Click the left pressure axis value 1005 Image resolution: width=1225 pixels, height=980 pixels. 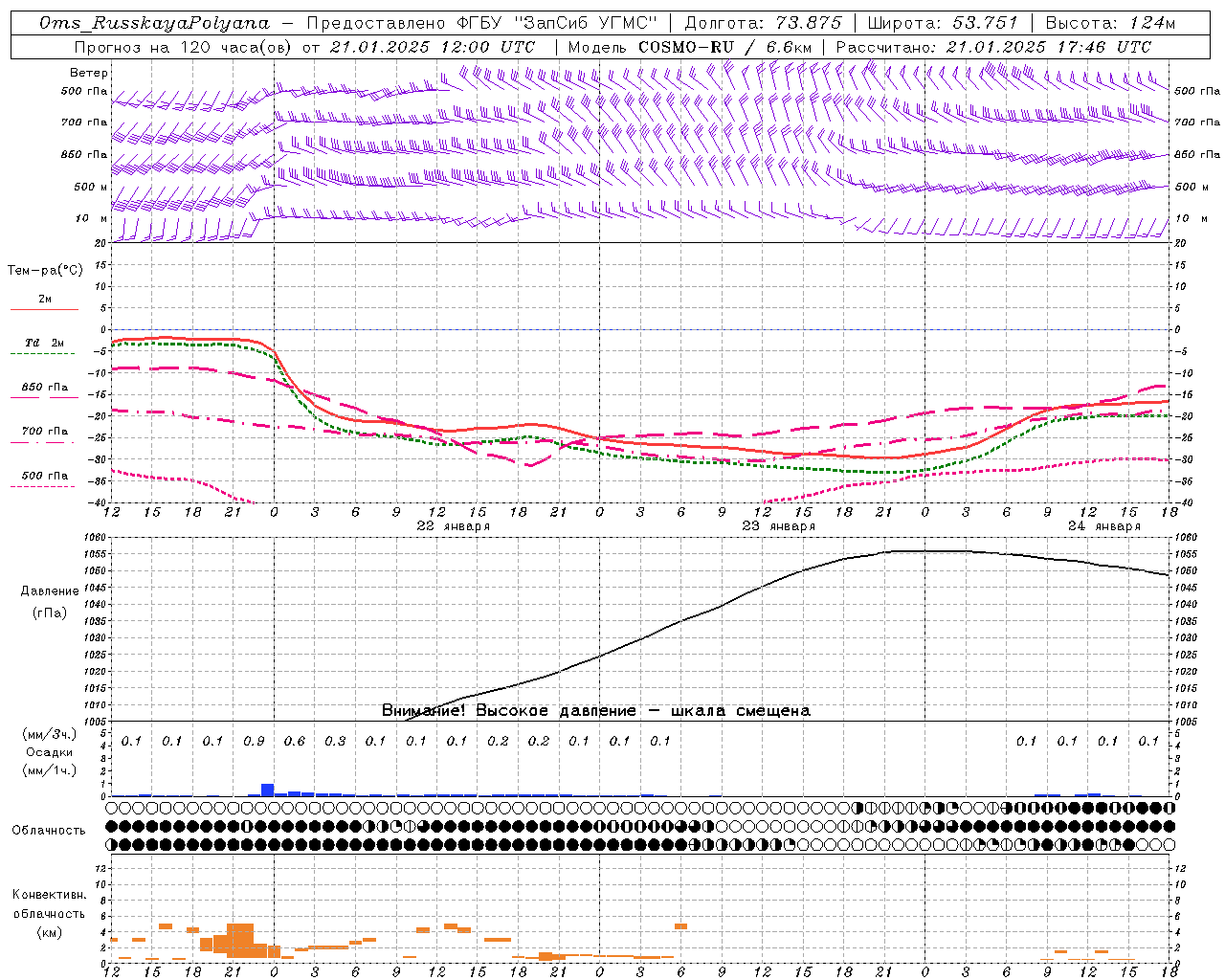[x=95, y=722]
